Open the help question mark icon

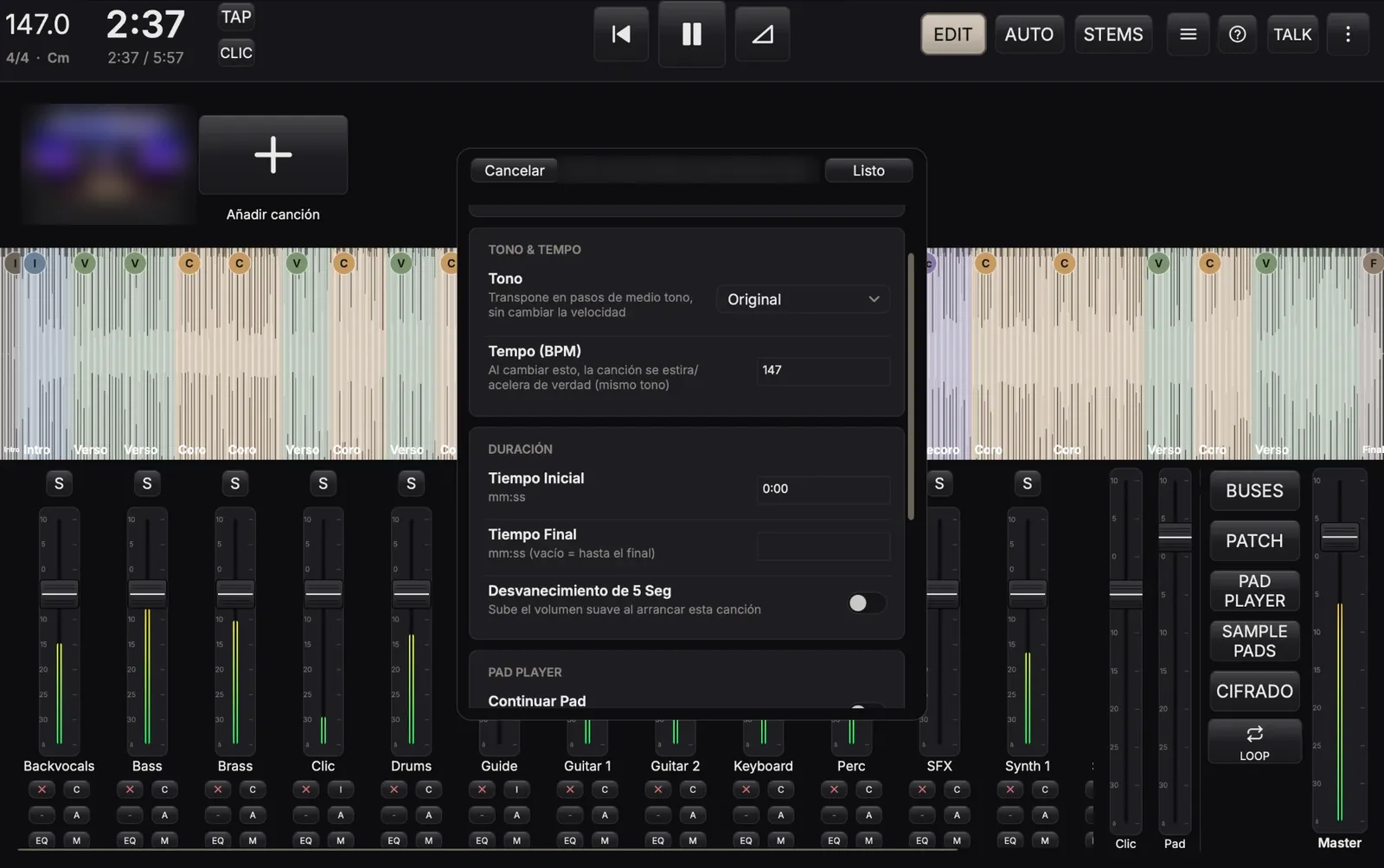[1237, 35]
